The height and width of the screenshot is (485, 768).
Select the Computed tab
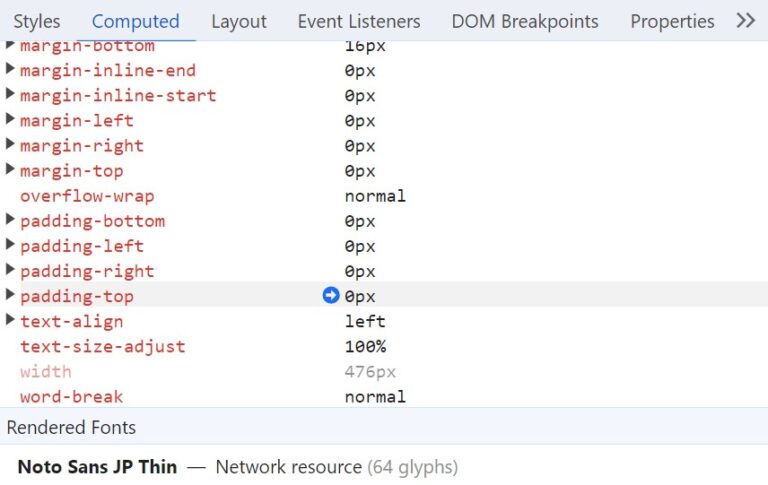(x=135, y=21)
